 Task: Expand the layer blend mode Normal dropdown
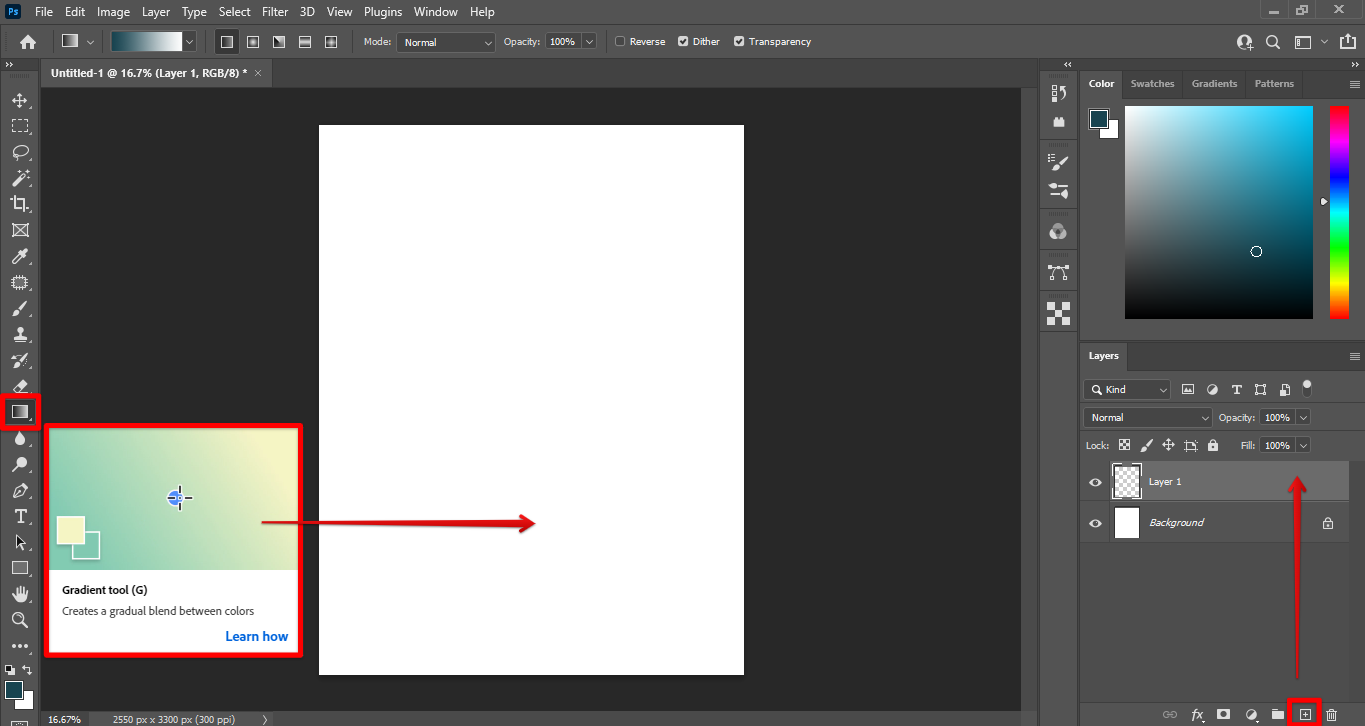1147,418
